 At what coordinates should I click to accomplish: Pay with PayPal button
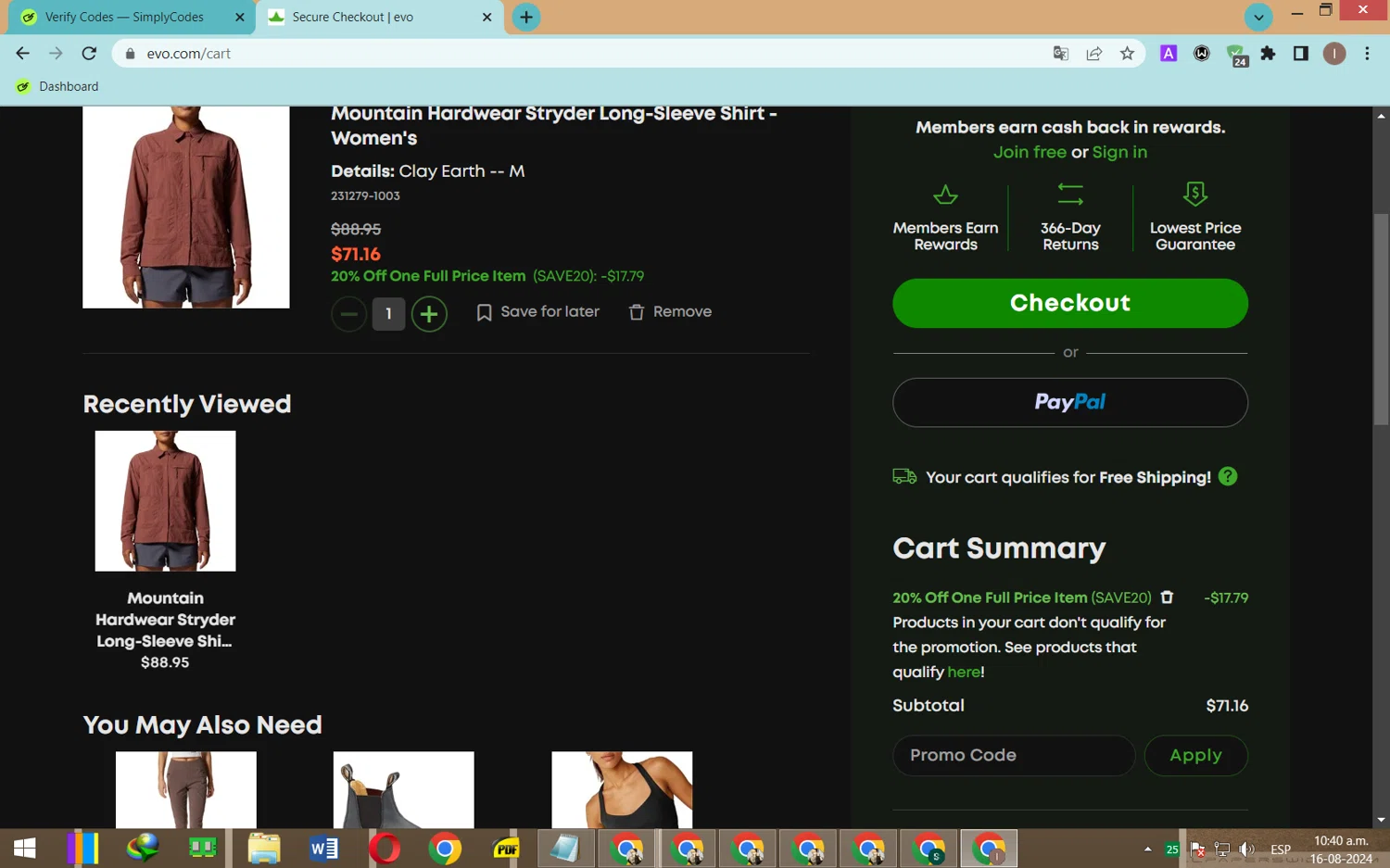click(1070, 402)
